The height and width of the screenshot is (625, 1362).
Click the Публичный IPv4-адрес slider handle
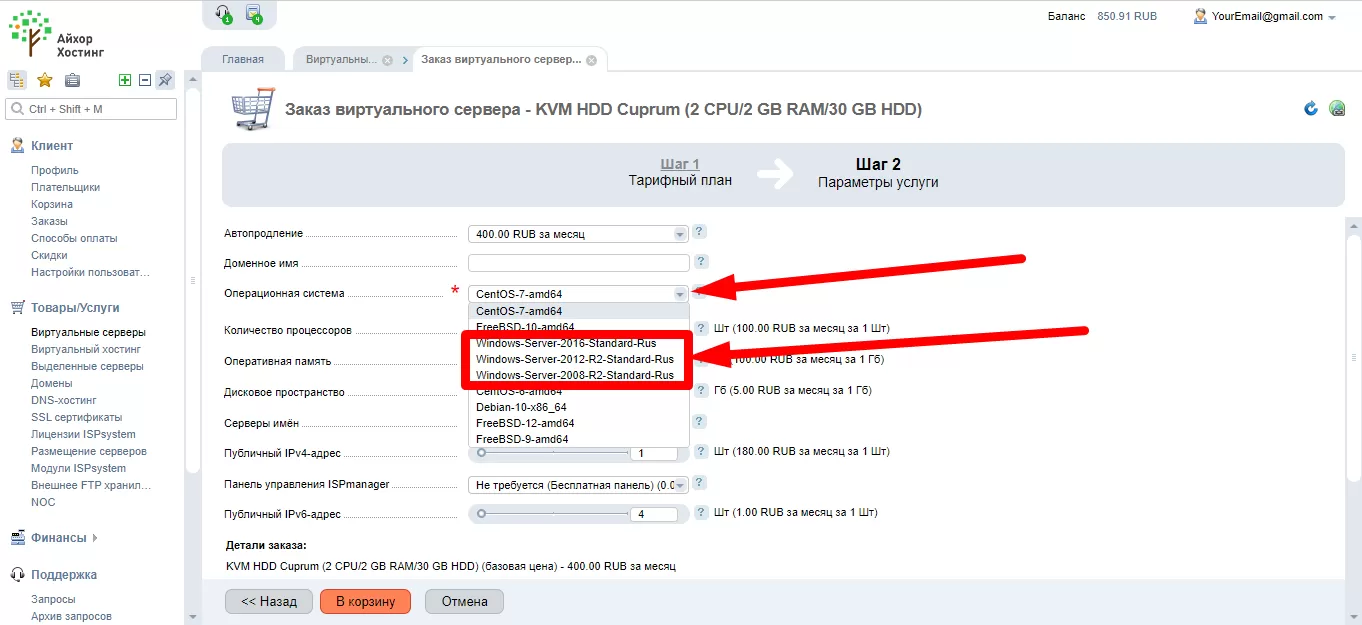coord(481,453)
